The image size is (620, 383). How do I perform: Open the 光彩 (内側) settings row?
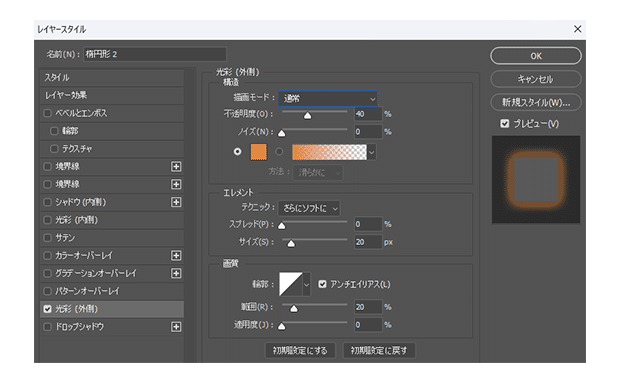[112, 220]
